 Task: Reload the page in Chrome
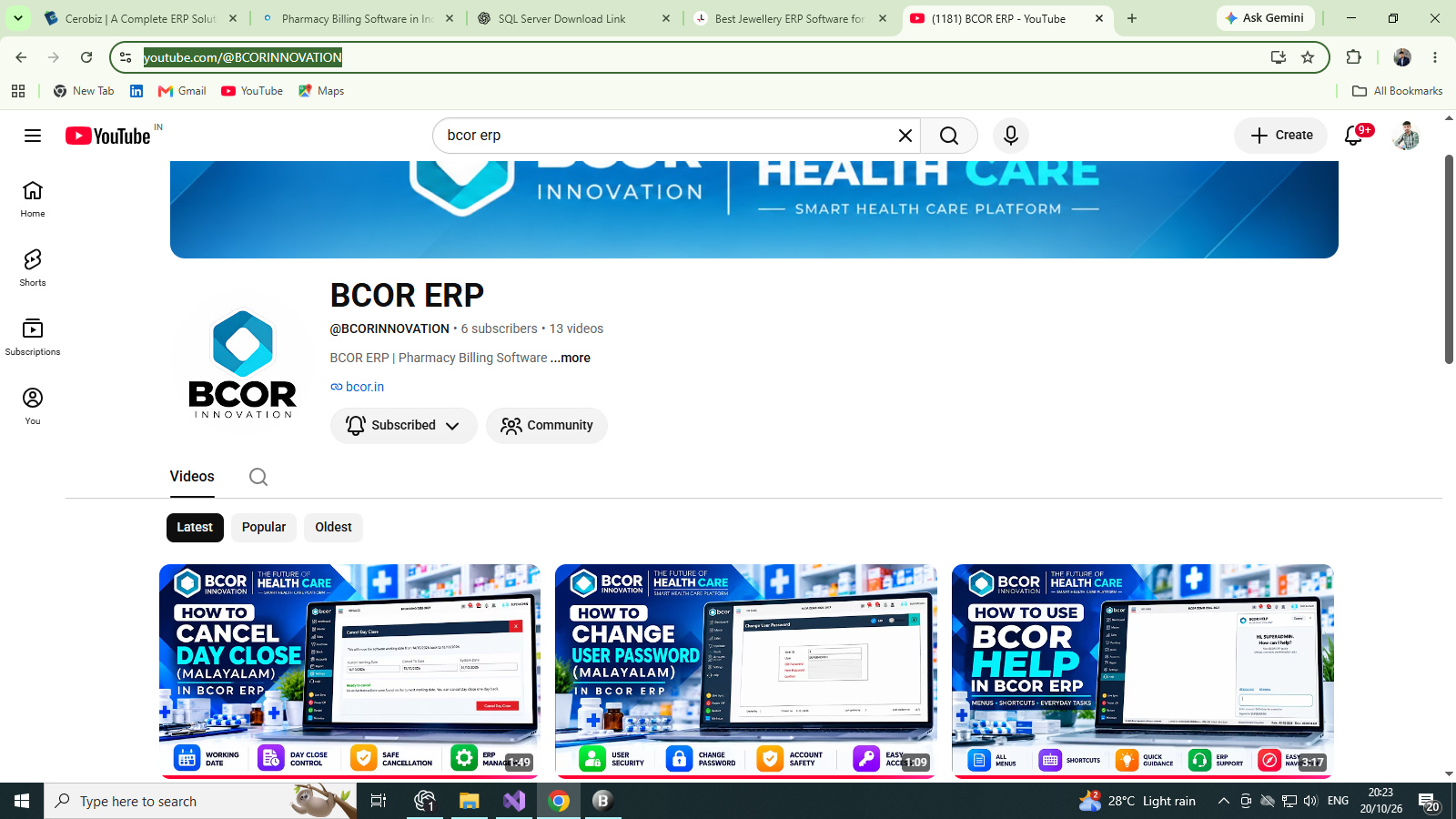[86, 57]
